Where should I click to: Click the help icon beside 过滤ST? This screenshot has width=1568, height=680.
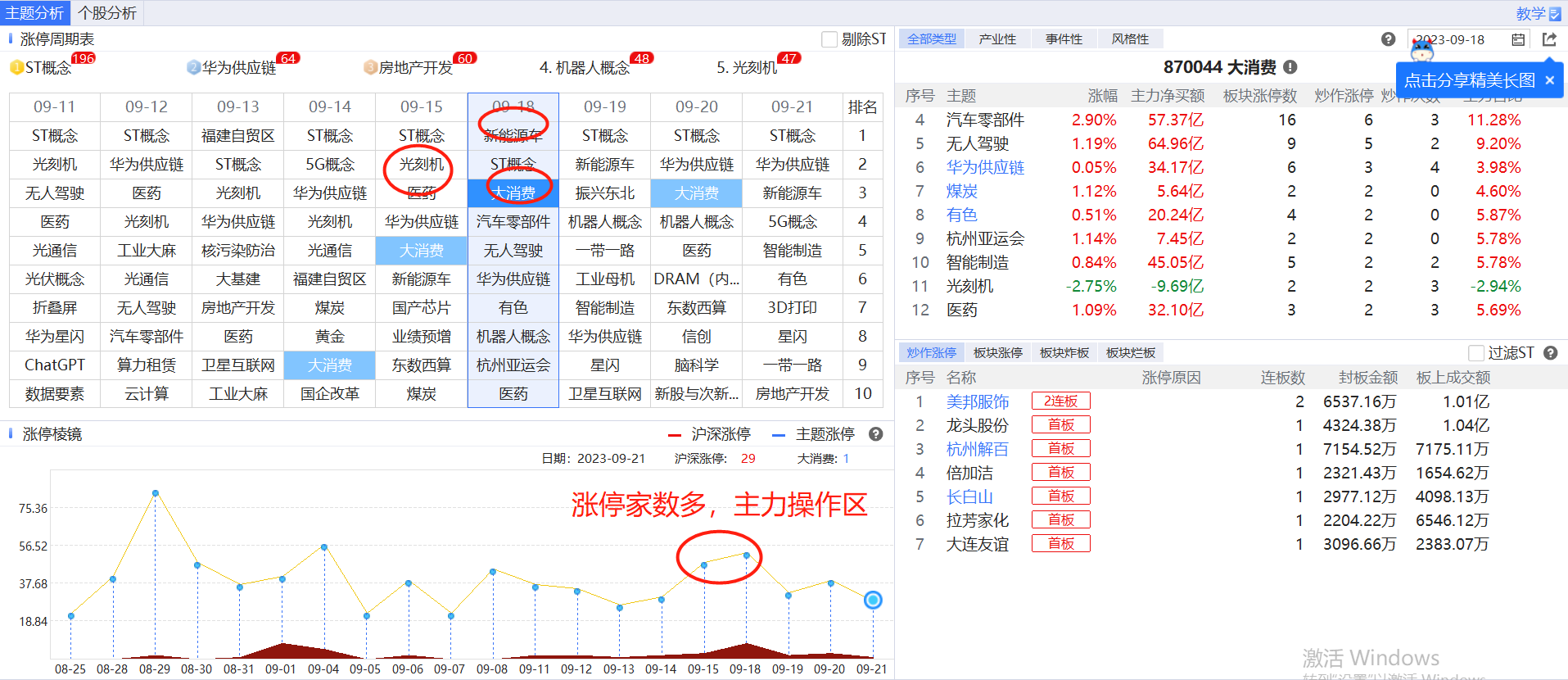[x=1550, y=353]
